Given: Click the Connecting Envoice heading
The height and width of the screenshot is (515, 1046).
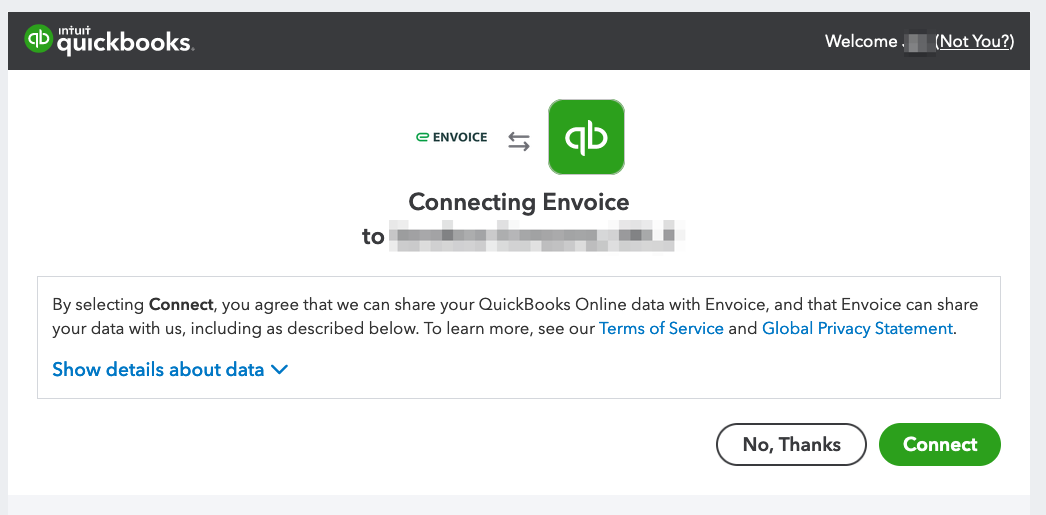Looking at the screenshot, I should point(518,201).
